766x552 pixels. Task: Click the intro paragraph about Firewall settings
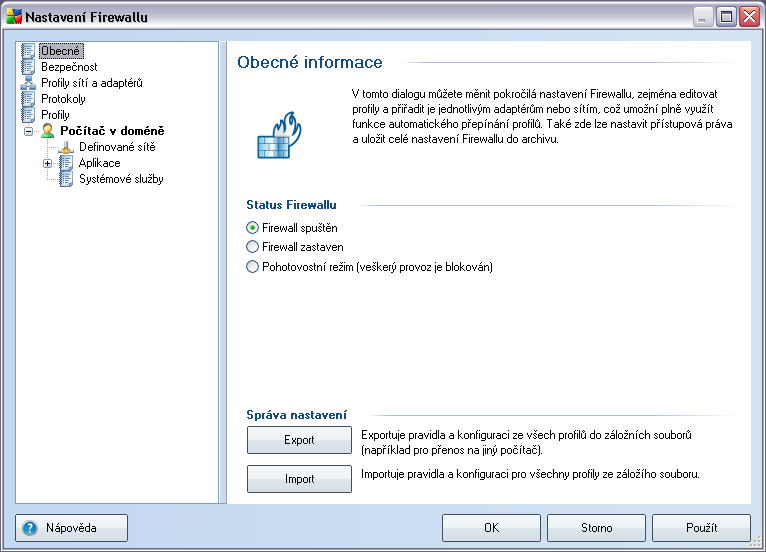pos(542,116)
